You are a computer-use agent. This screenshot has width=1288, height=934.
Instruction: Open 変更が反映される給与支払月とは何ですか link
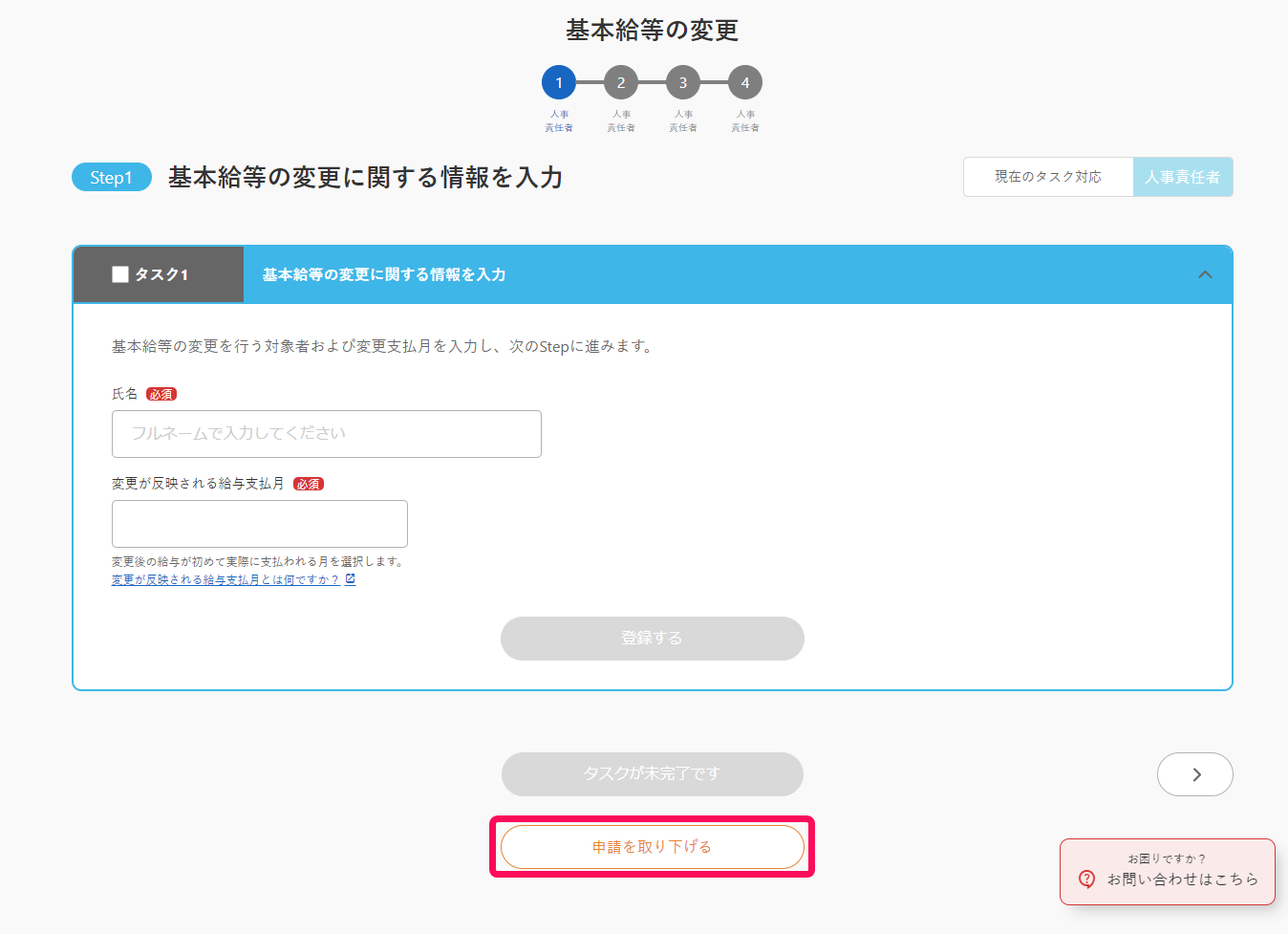click(x=225, y=580)
